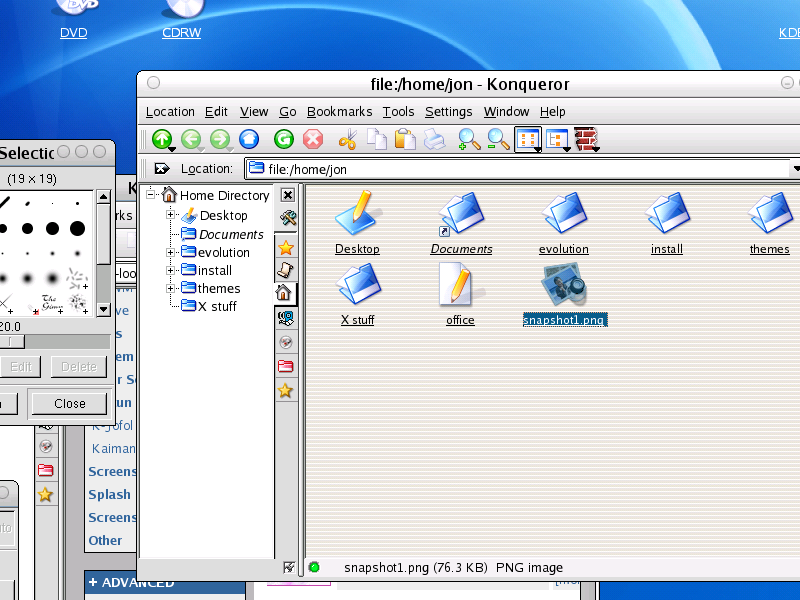Image resolution: width=800 pixels, height=600 pixels.
Task: Select the Icon View toolbar button
Action: pyautogui.click(x=528, y=139)
